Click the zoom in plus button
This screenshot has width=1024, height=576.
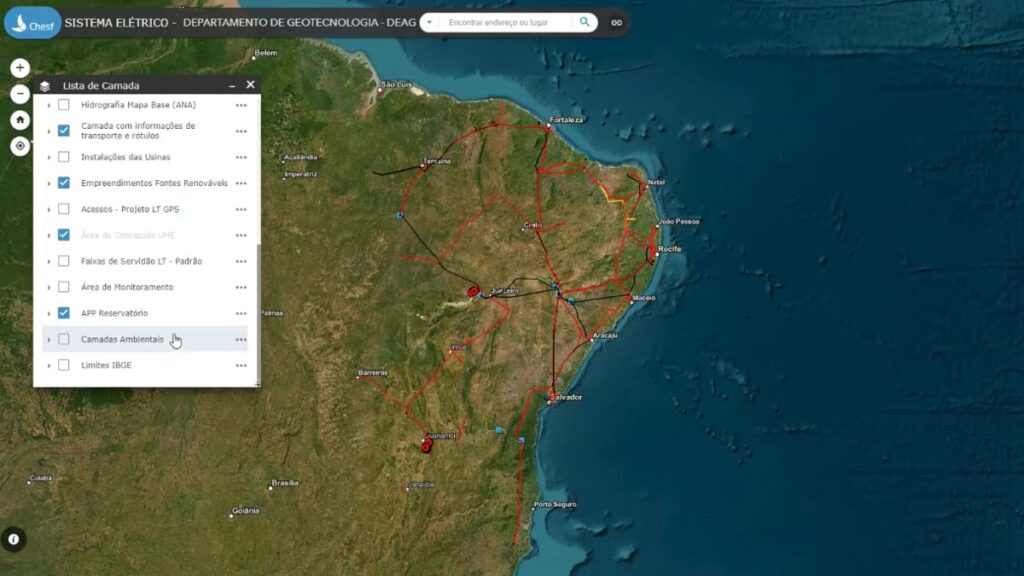[20, 67]
